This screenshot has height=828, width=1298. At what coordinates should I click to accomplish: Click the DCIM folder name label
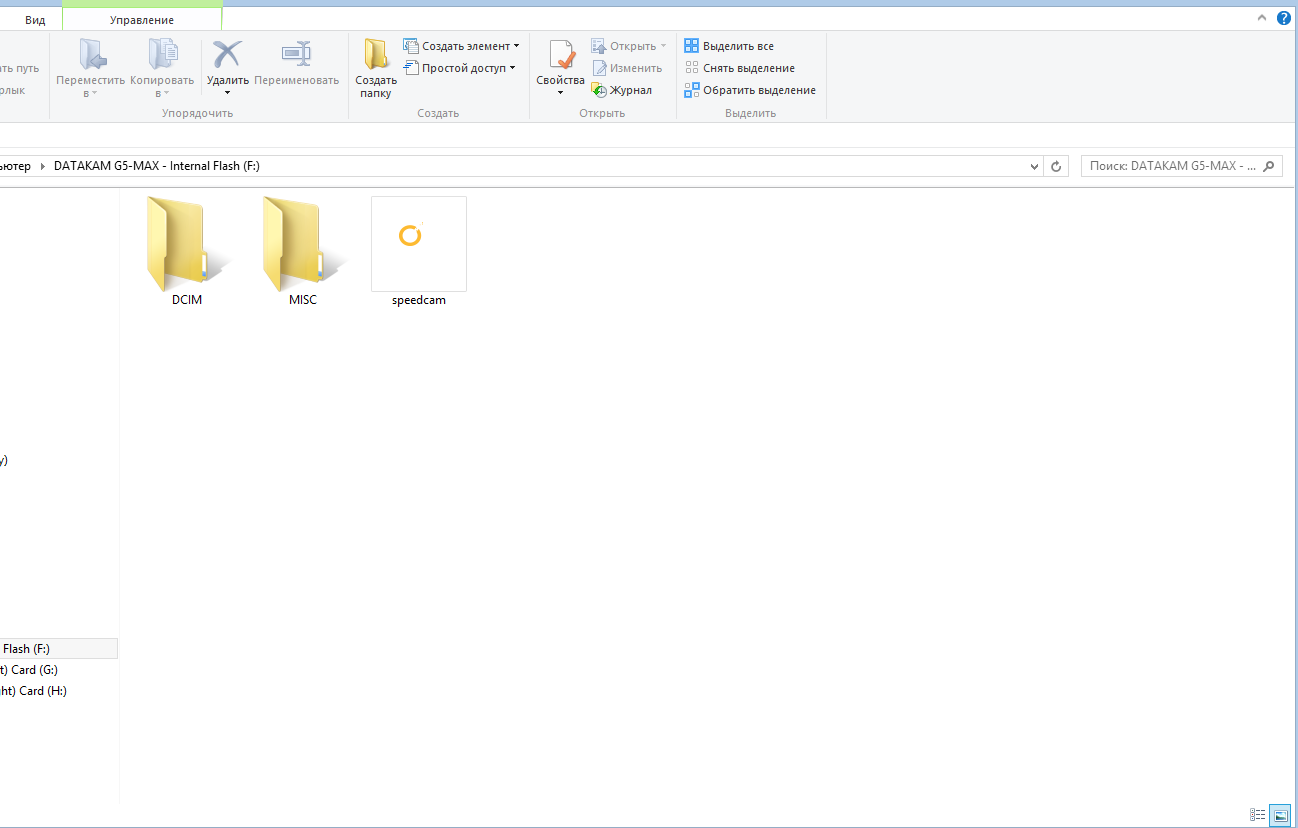pyautogui.click(x=187, y=300)
